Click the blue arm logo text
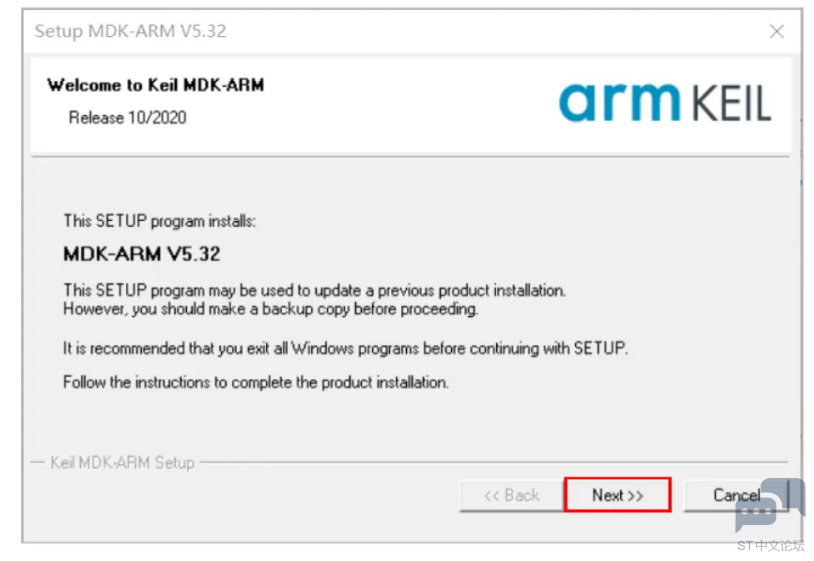Screen dimensions: 814x561 pos(619,102)
